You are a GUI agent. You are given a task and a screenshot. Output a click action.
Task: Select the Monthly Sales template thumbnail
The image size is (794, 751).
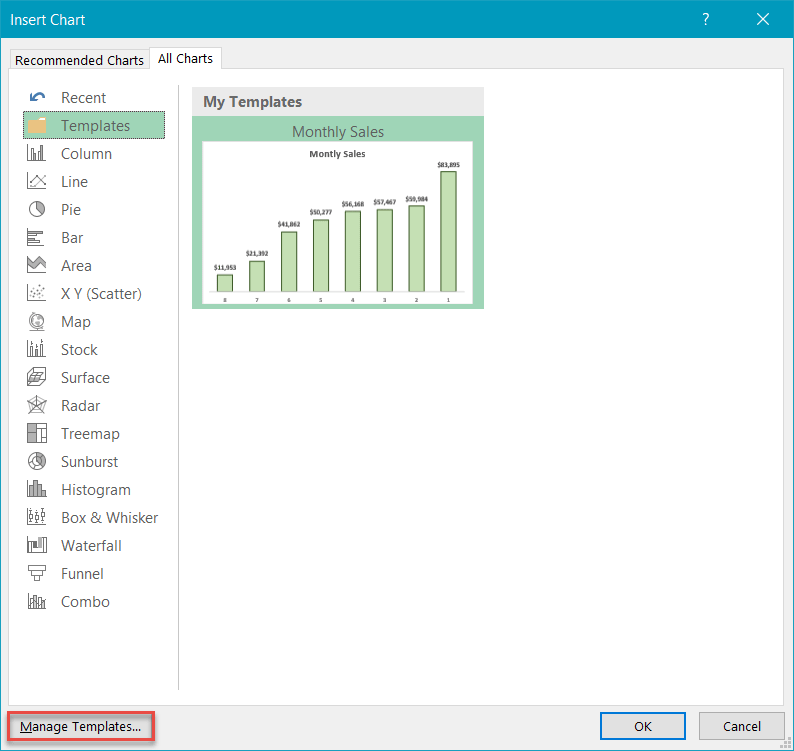point(338,223)
